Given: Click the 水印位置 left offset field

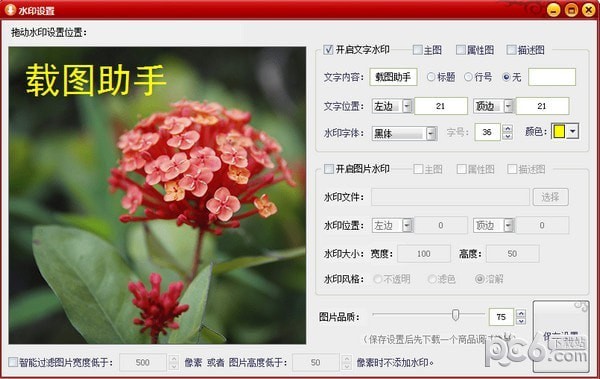Looking at the screenshot, I should 441,225.
